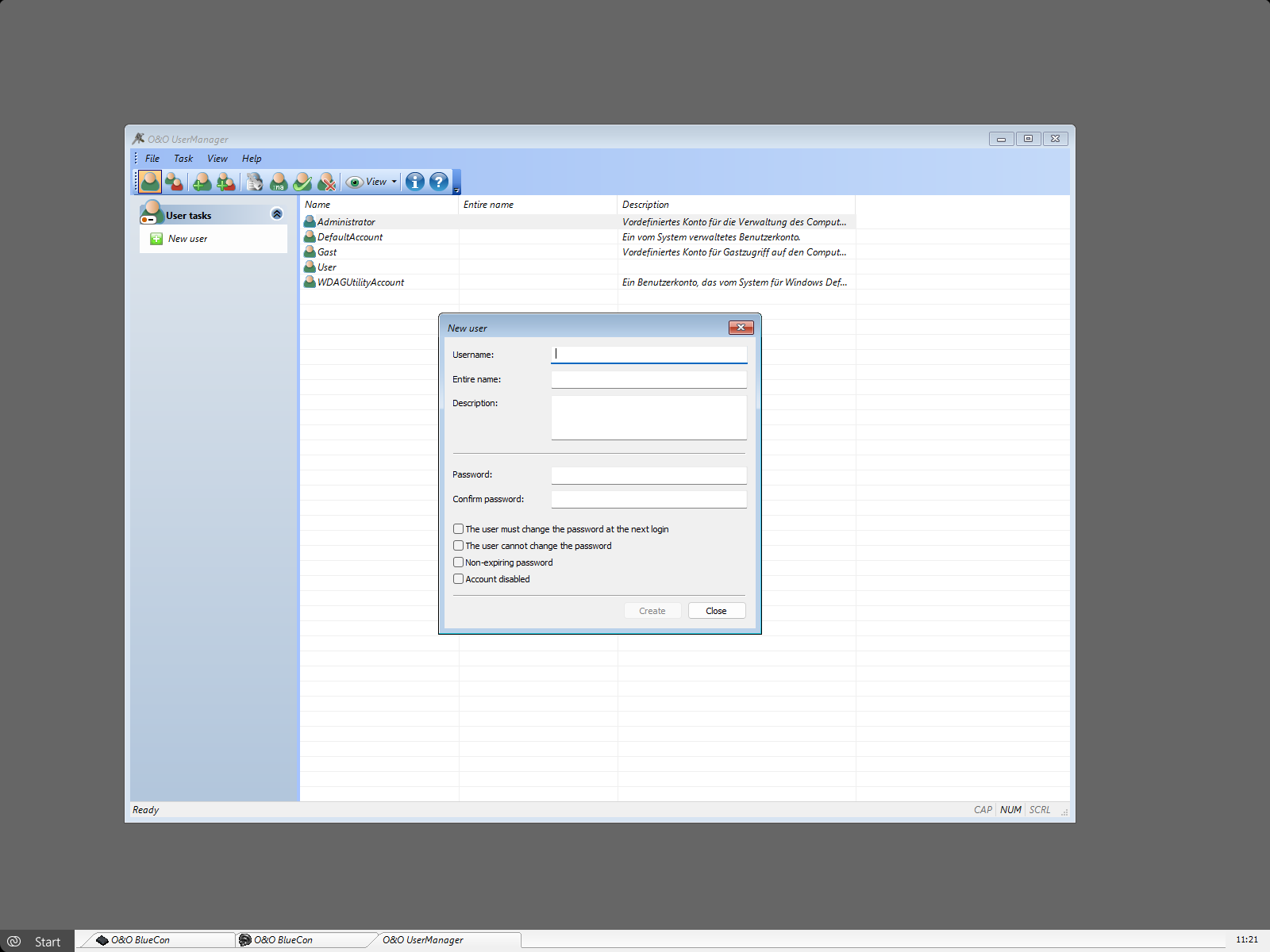Click the Administrator user icon
The width and height of the screenshot is (1270, 952).
(310, 221)
